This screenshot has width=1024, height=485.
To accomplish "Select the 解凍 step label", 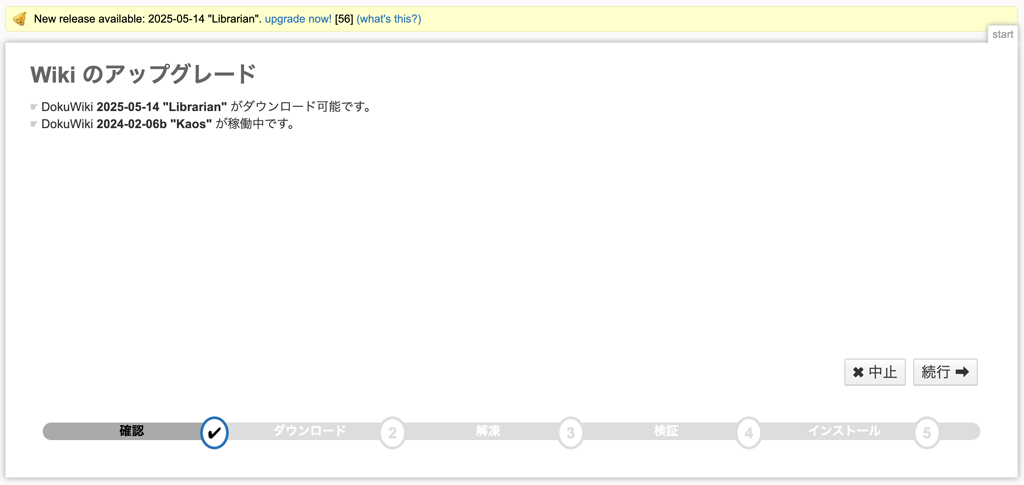I will (x=488, y=431).
